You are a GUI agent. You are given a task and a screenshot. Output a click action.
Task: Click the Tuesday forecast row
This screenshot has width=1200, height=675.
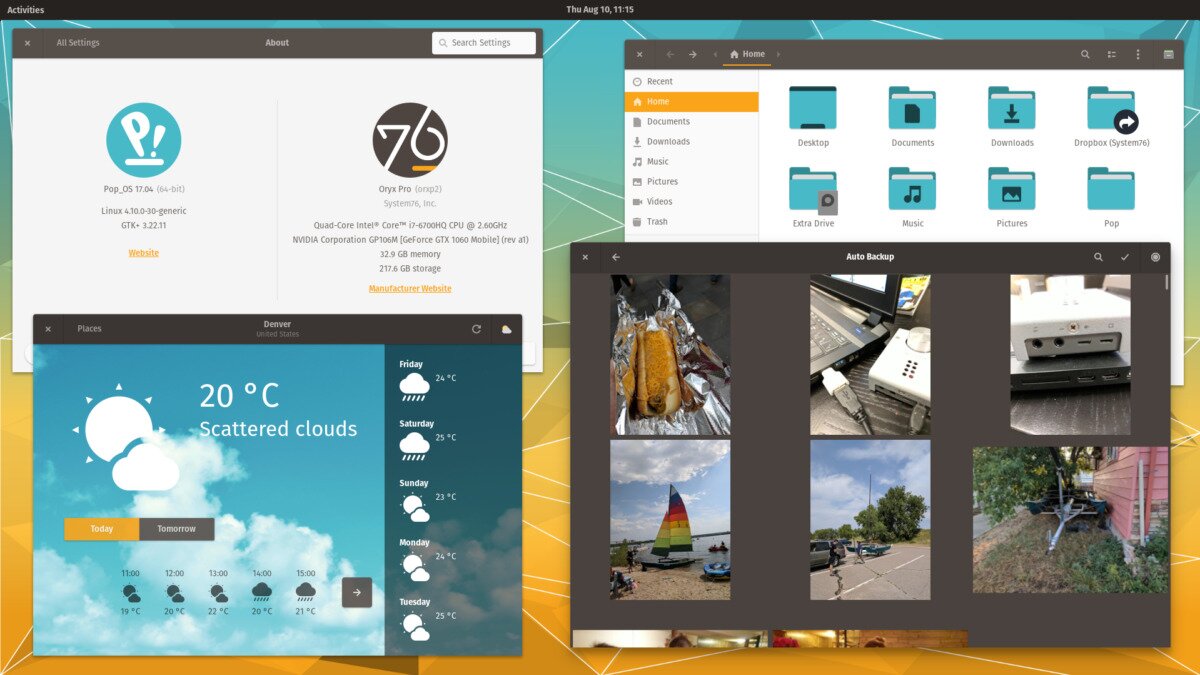453,619
